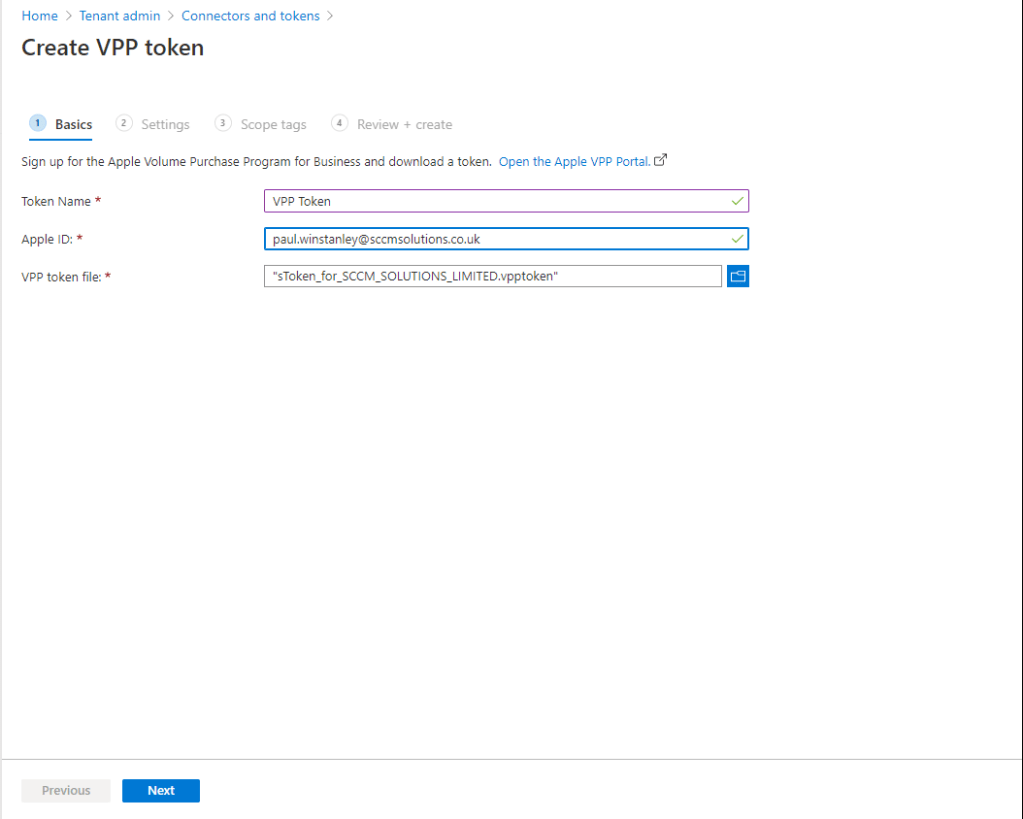Click the step 3 circle icon
This screenshot has width=1023, height=819.
pyautogui.click(x=223, y=123)
